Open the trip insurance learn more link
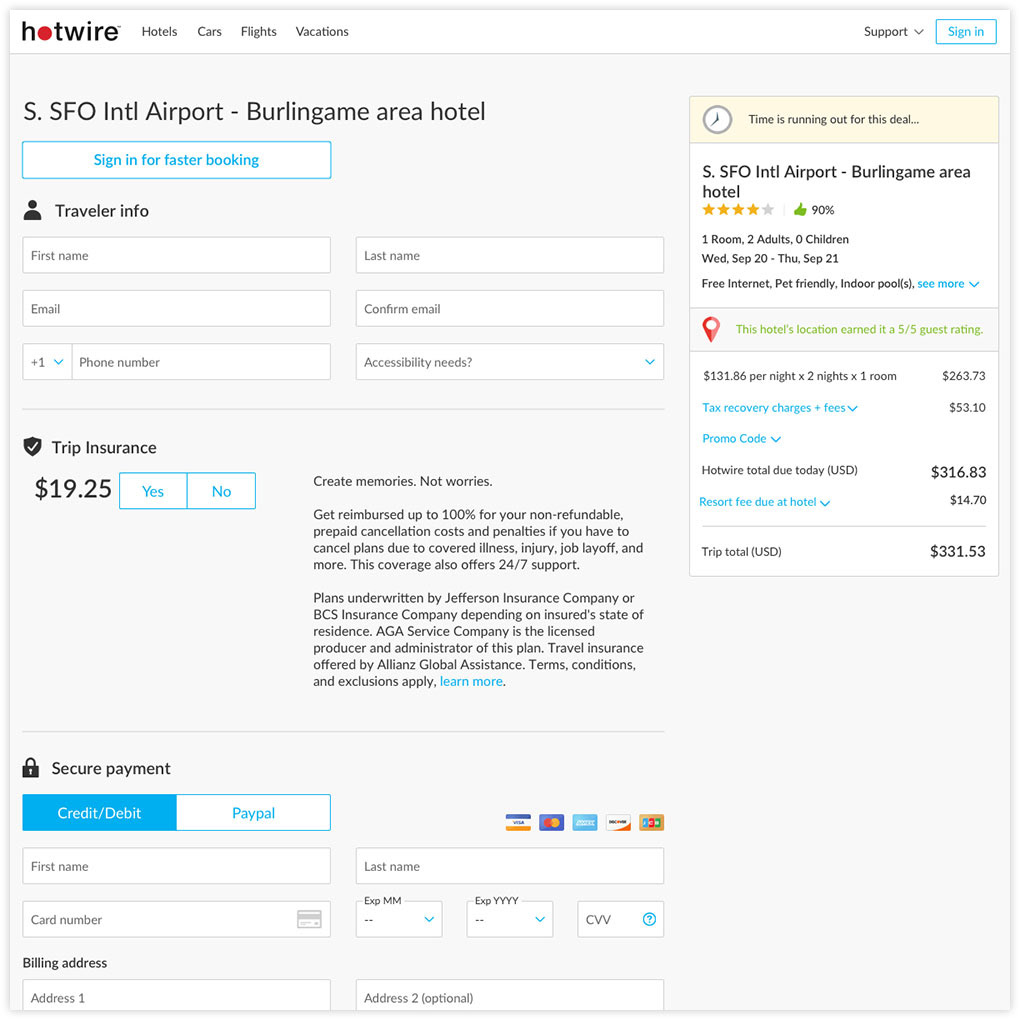 coord(471,681)
